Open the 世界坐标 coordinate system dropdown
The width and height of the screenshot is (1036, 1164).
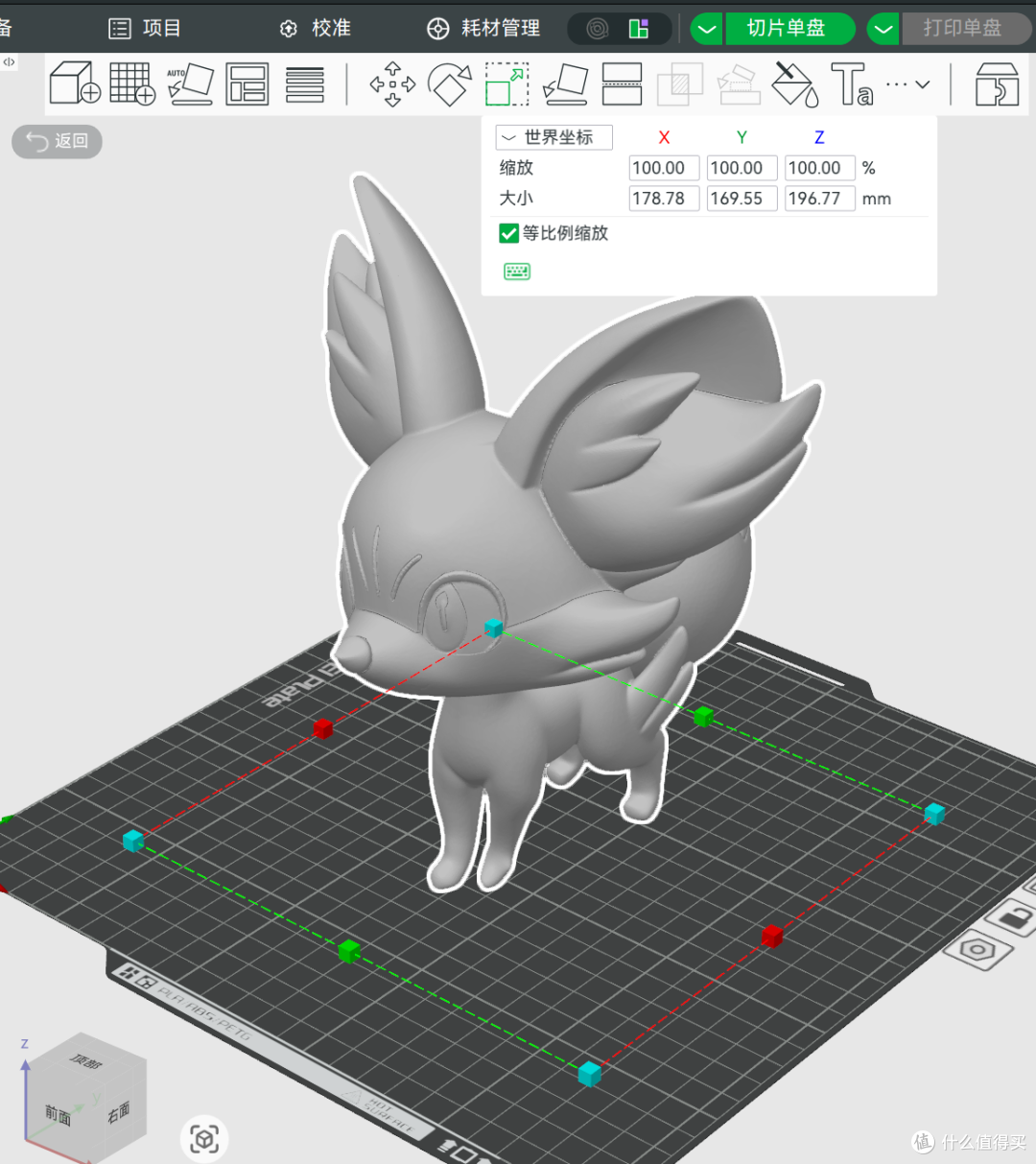coord(553,137)
